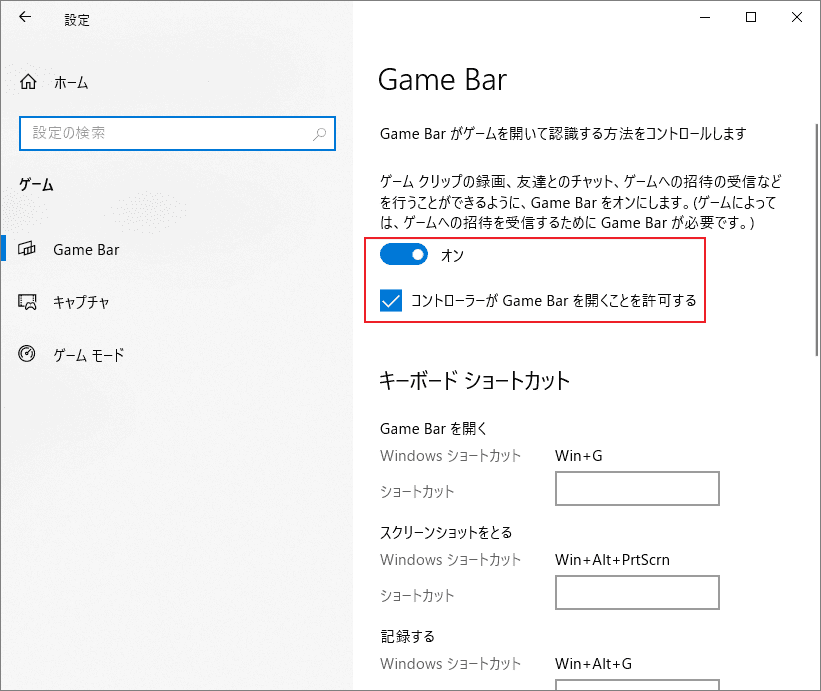Image resolution: width=821 pixels, height=691 pixels.
Task: Click inside the 設定の検索 search box
Action: click(170, 133)
